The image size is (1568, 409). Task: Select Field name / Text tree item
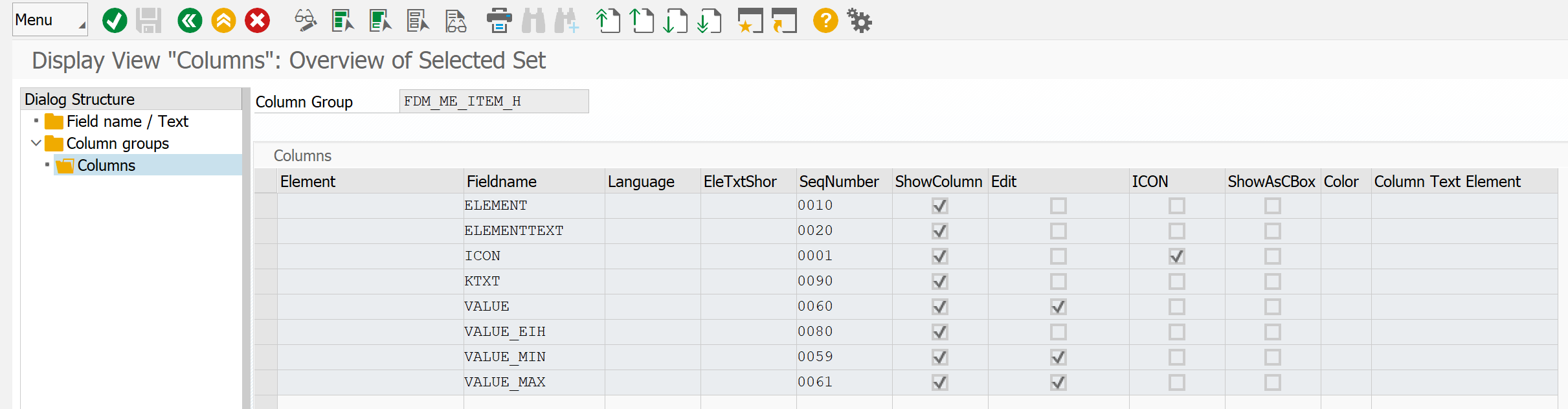click(127, 122)
